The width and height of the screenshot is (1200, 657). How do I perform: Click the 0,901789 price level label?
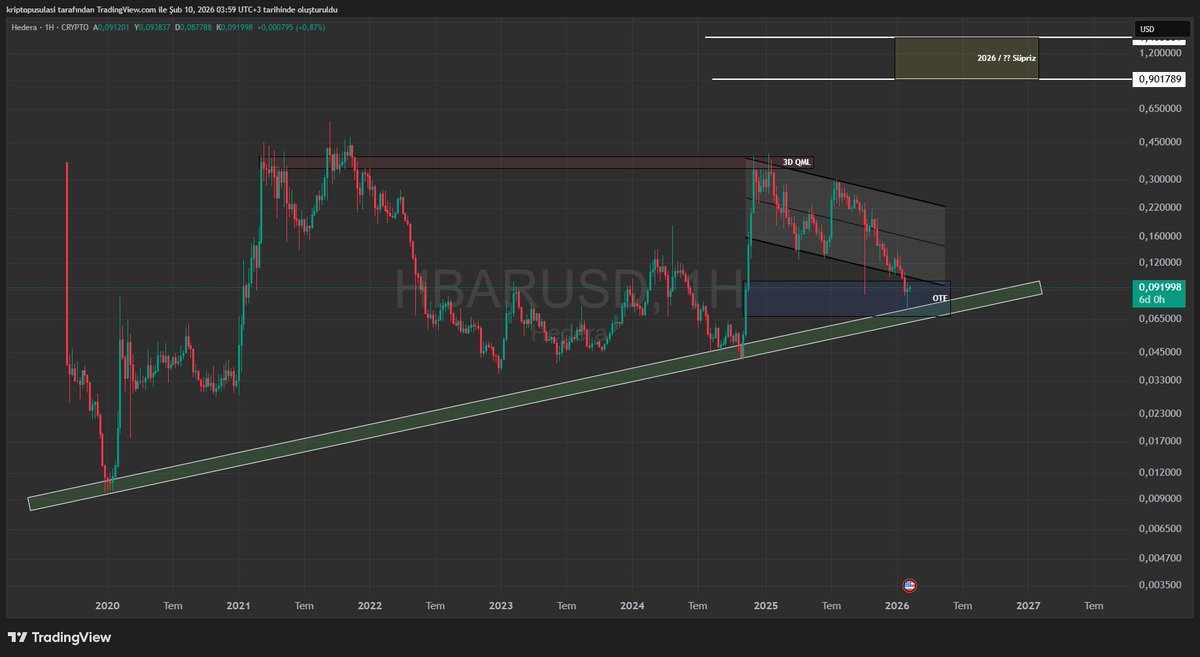pos(1160,79)
